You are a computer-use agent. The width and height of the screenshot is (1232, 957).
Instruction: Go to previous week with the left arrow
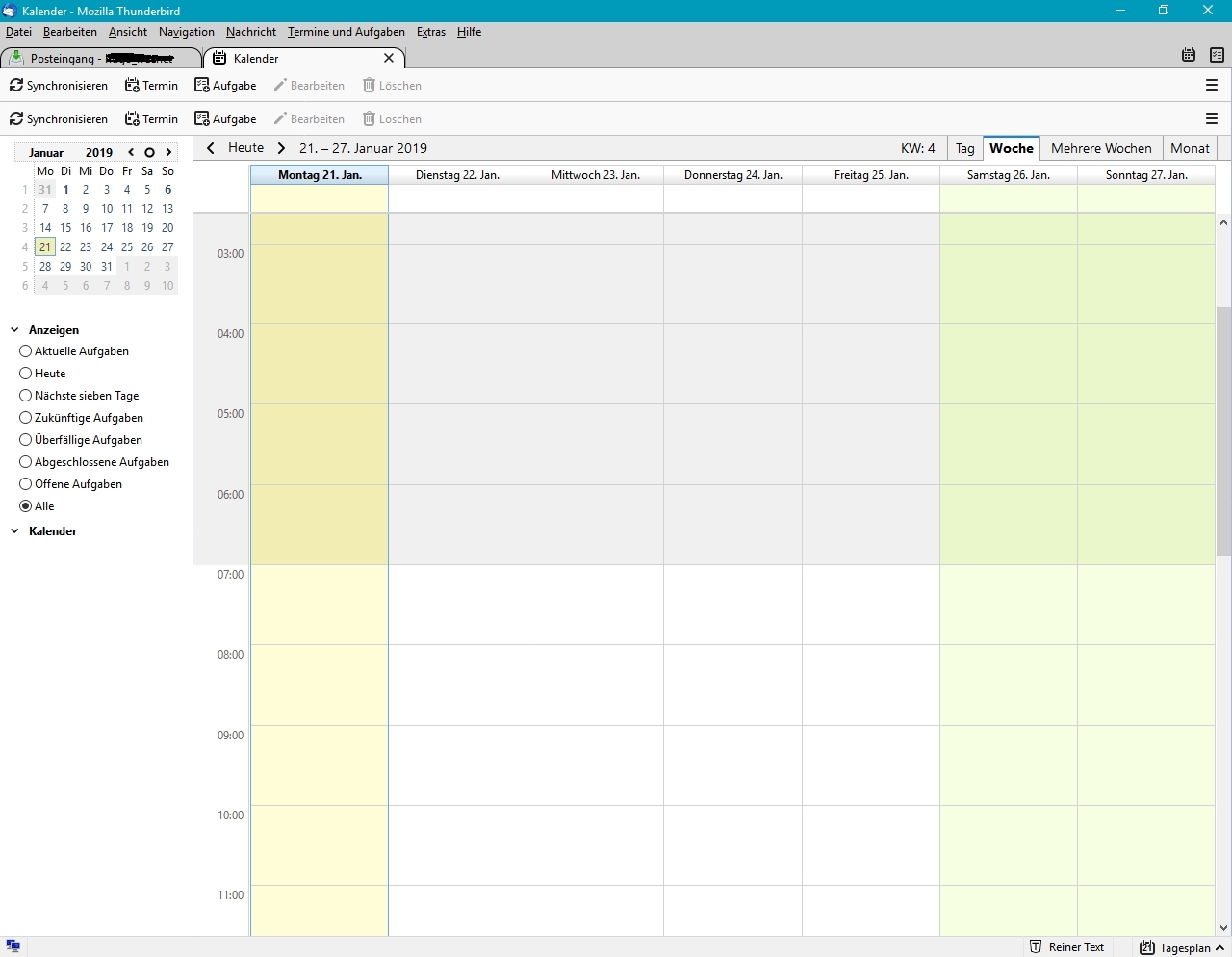[211, 148]
